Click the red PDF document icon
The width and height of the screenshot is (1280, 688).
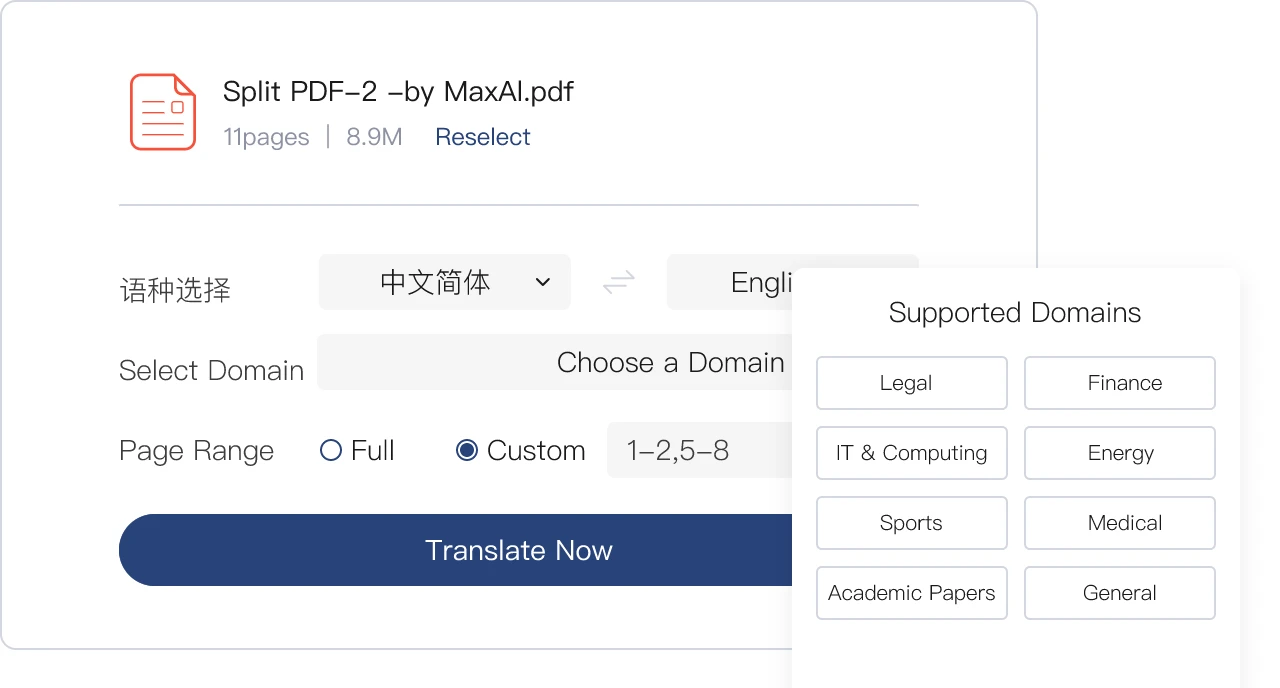pos(162,112)
